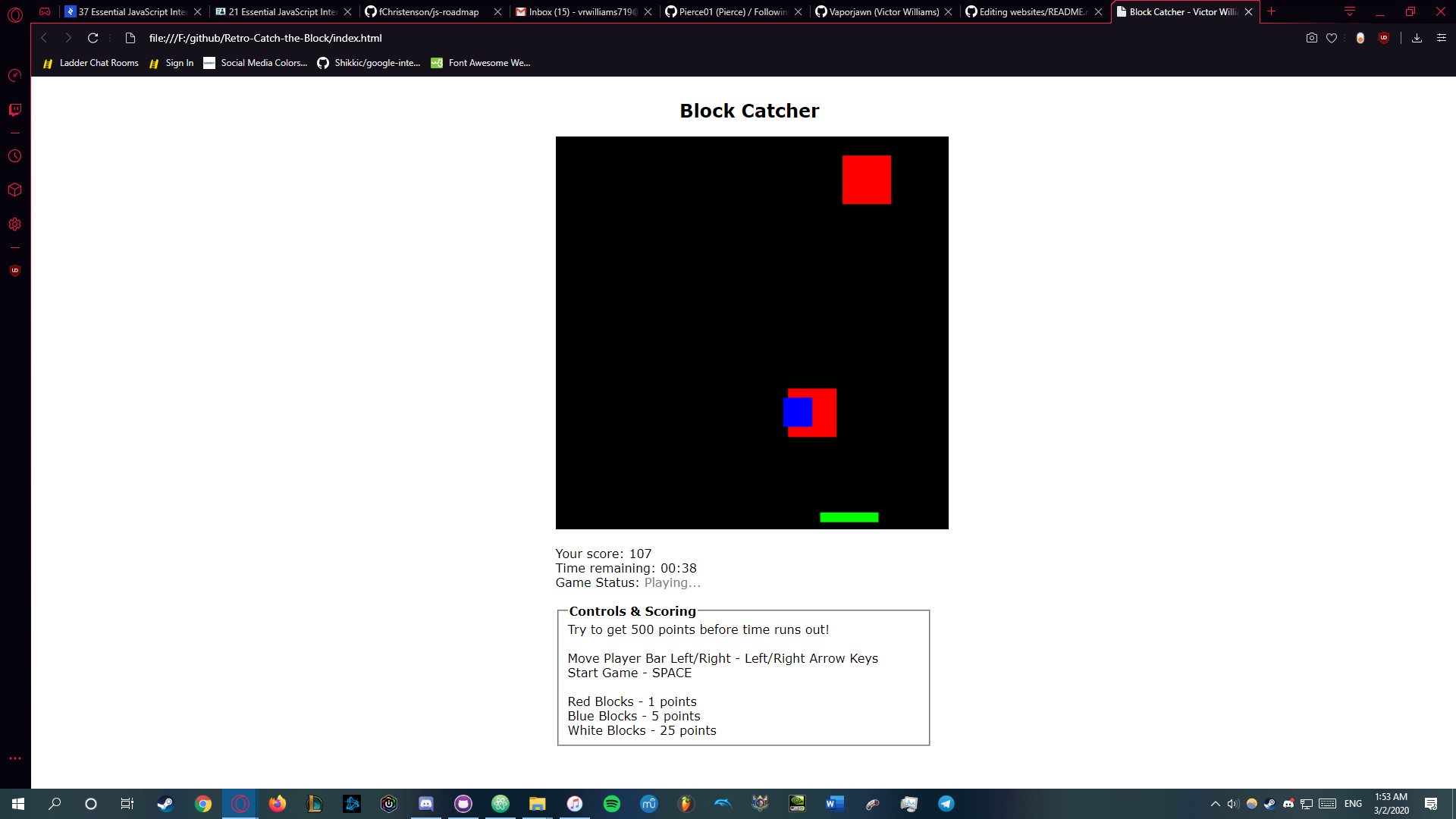Open a new tab with plus button
The width and height of the screenshot is (1456, 819).
pos(1272,11)
